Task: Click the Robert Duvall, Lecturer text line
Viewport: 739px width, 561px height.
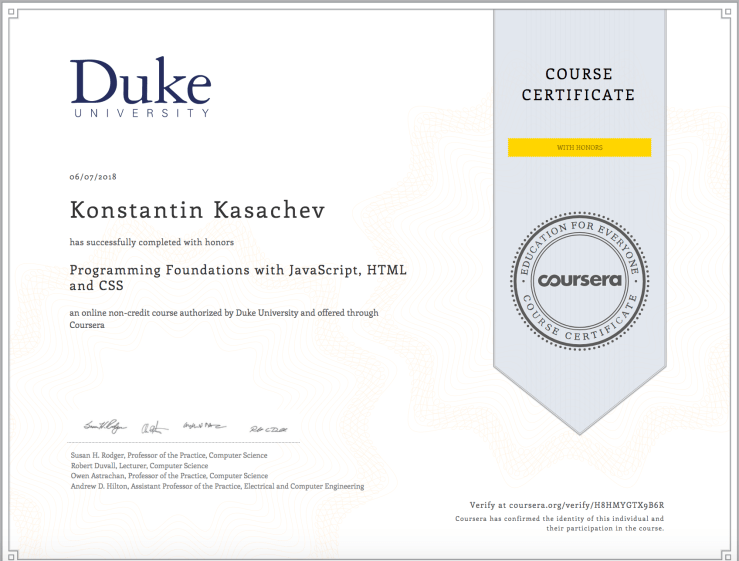Action: pos(139,466)
